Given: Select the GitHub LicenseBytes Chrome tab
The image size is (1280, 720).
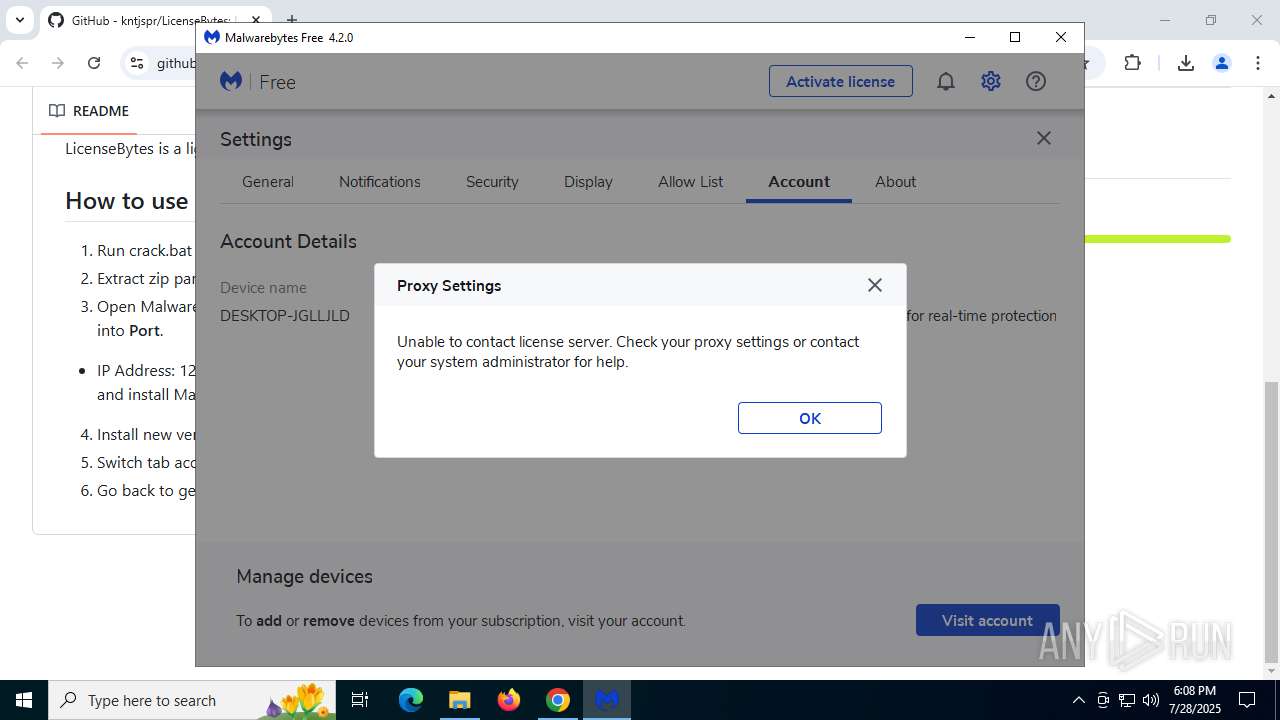Looking at the screenshot, I should [x=150, y=20].
